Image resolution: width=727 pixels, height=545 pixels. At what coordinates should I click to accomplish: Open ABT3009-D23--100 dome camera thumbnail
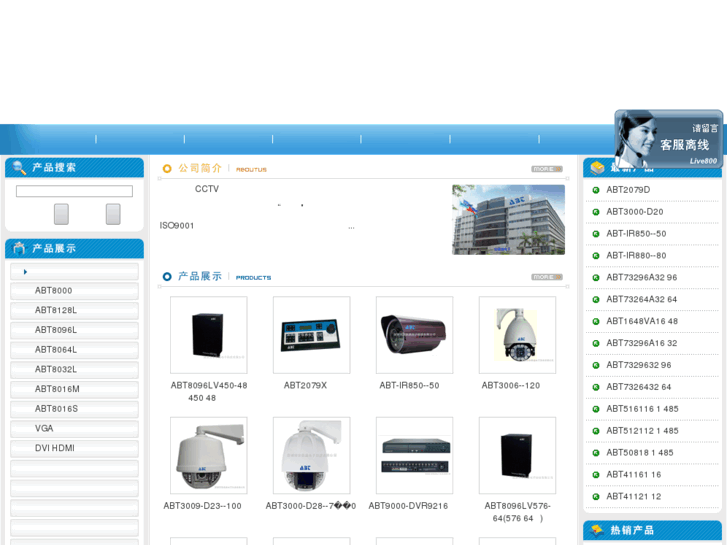click(209, 455)
